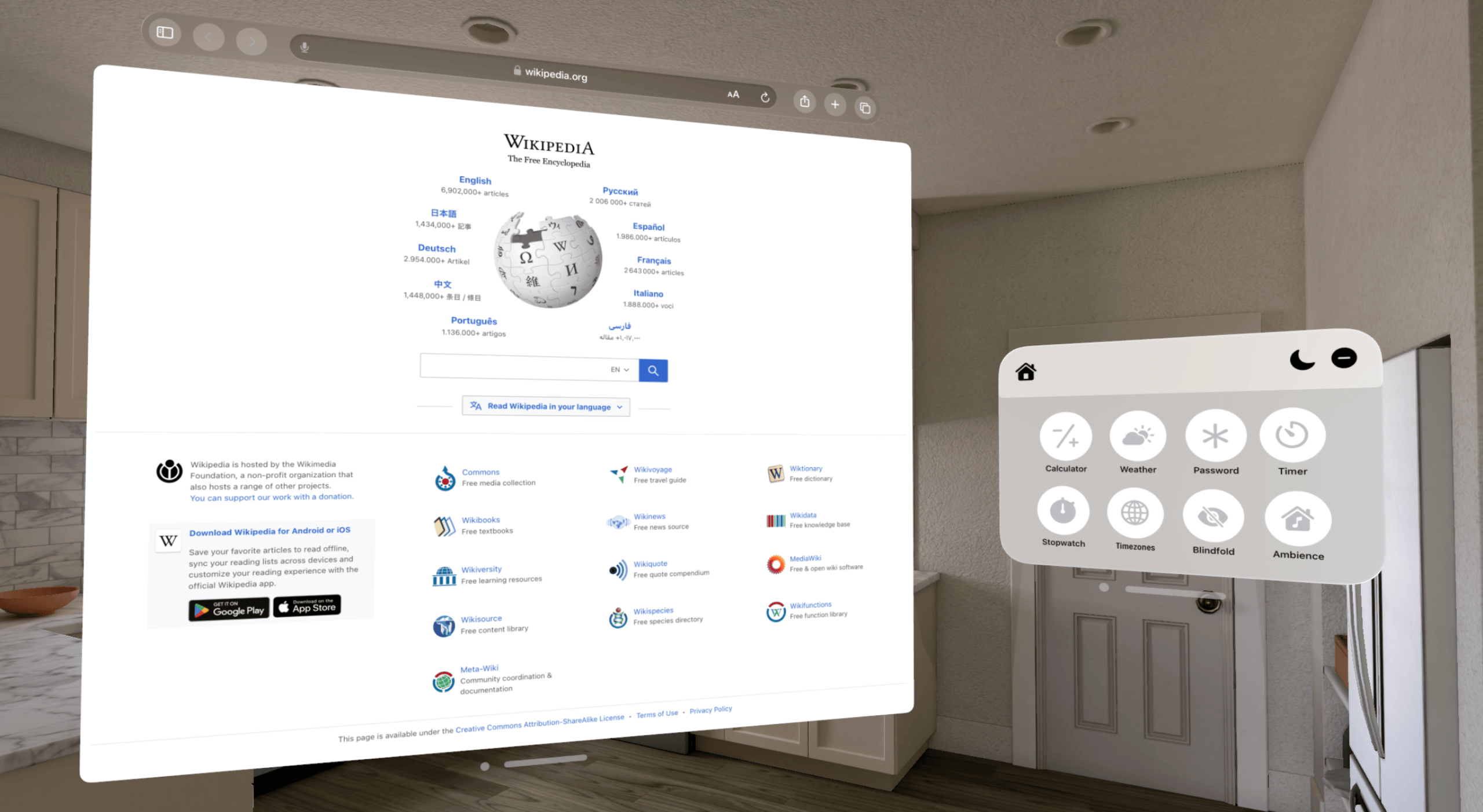Toggle the microphone button on
1483x812 pixels.
tap(303, 46)
